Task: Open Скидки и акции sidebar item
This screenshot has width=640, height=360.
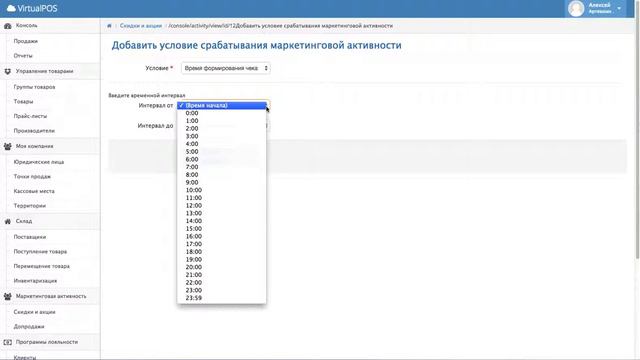Action: pyautogui.click(x=34, y=312)
